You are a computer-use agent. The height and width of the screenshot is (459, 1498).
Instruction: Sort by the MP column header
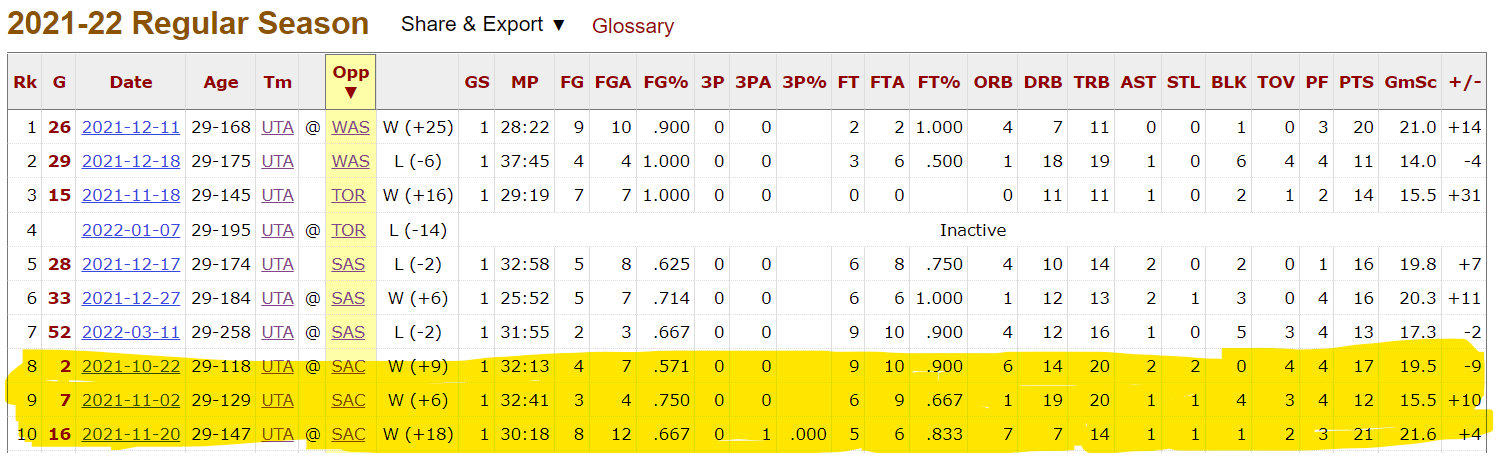click(x=524, y=82)
